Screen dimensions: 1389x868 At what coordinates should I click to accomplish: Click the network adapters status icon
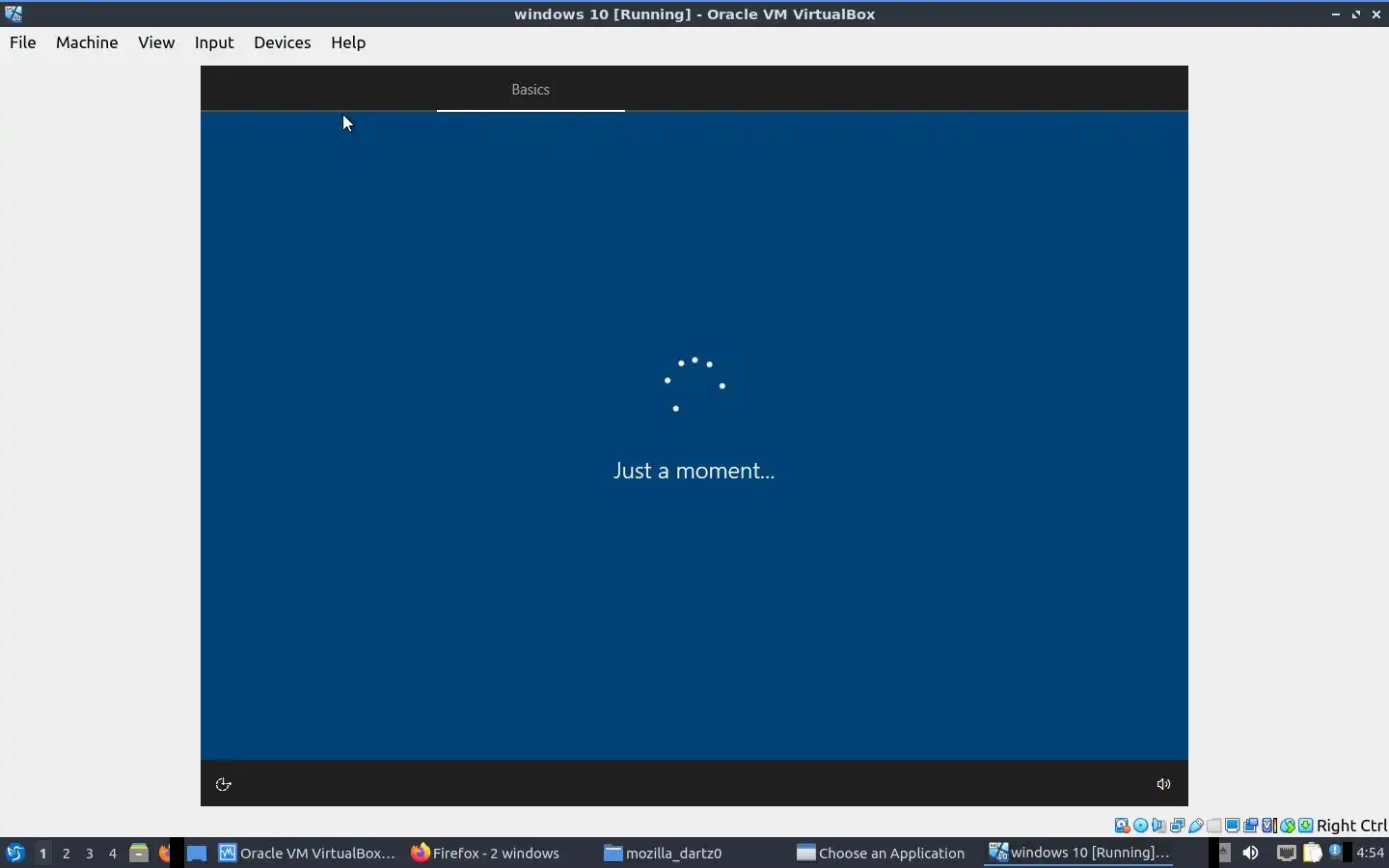1177,826
